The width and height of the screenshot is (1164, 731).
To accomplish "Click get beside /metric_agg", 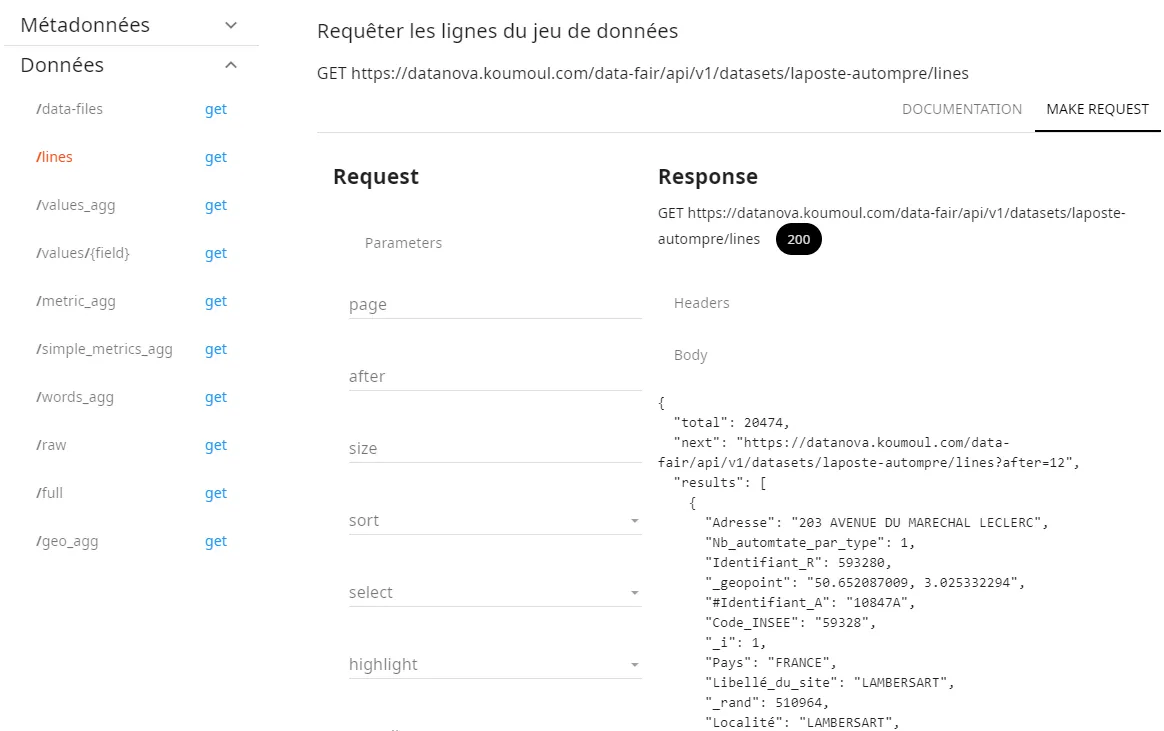I will 216,301.
